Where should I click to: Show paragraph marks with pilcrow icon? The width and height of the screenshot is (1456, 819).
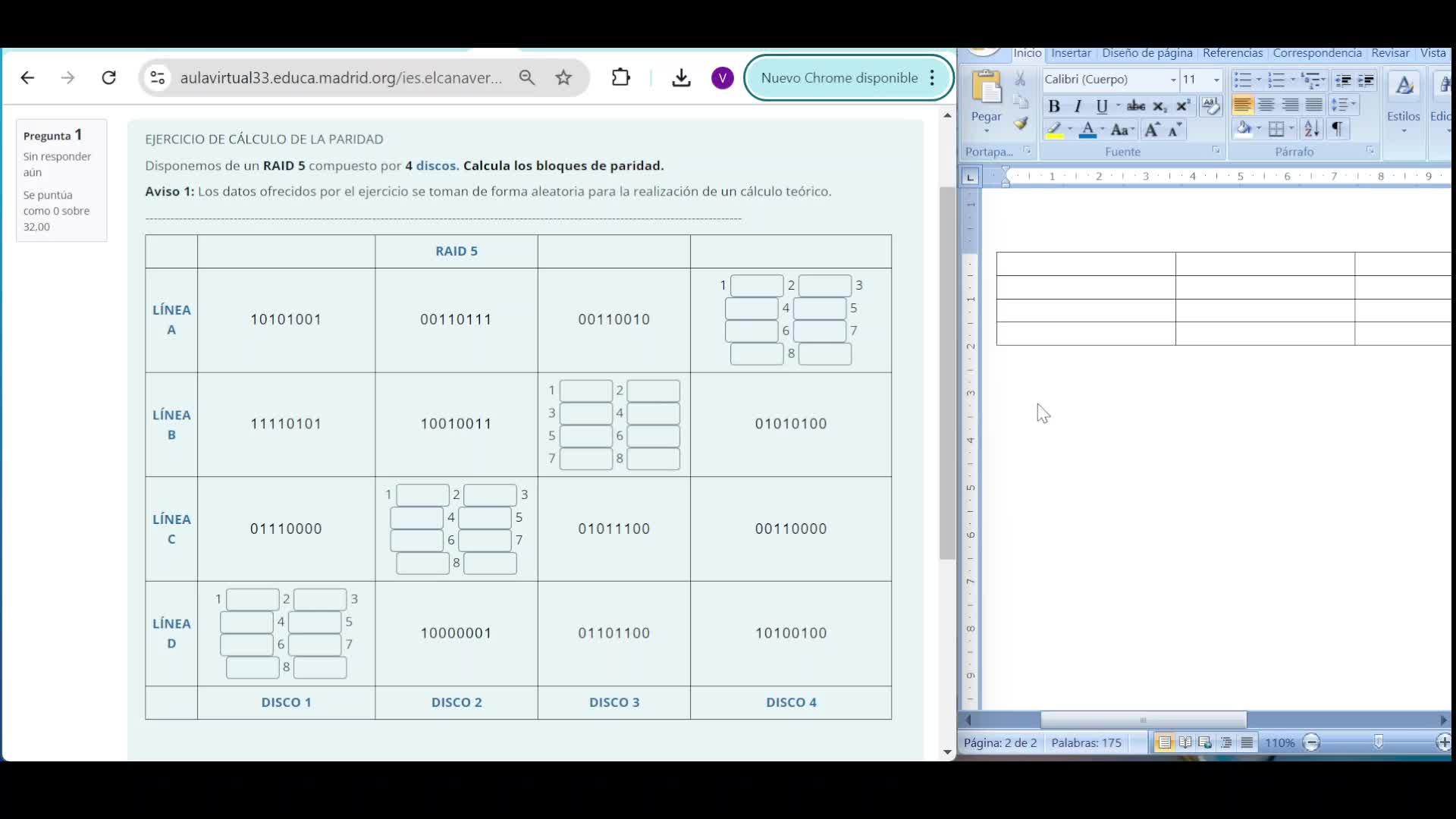coord(1337,129)
